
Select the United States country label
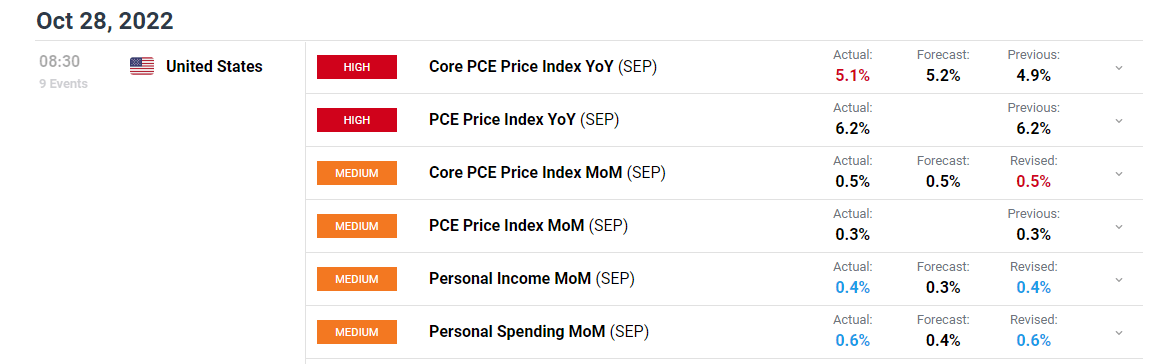pos(214,67)
